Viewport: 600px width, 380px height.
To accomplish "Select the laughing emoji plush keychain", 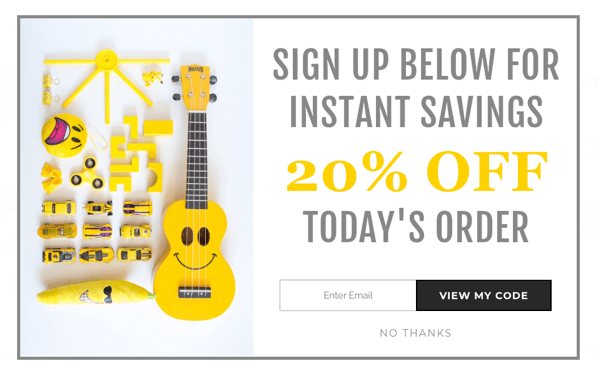I will point(65,135).
